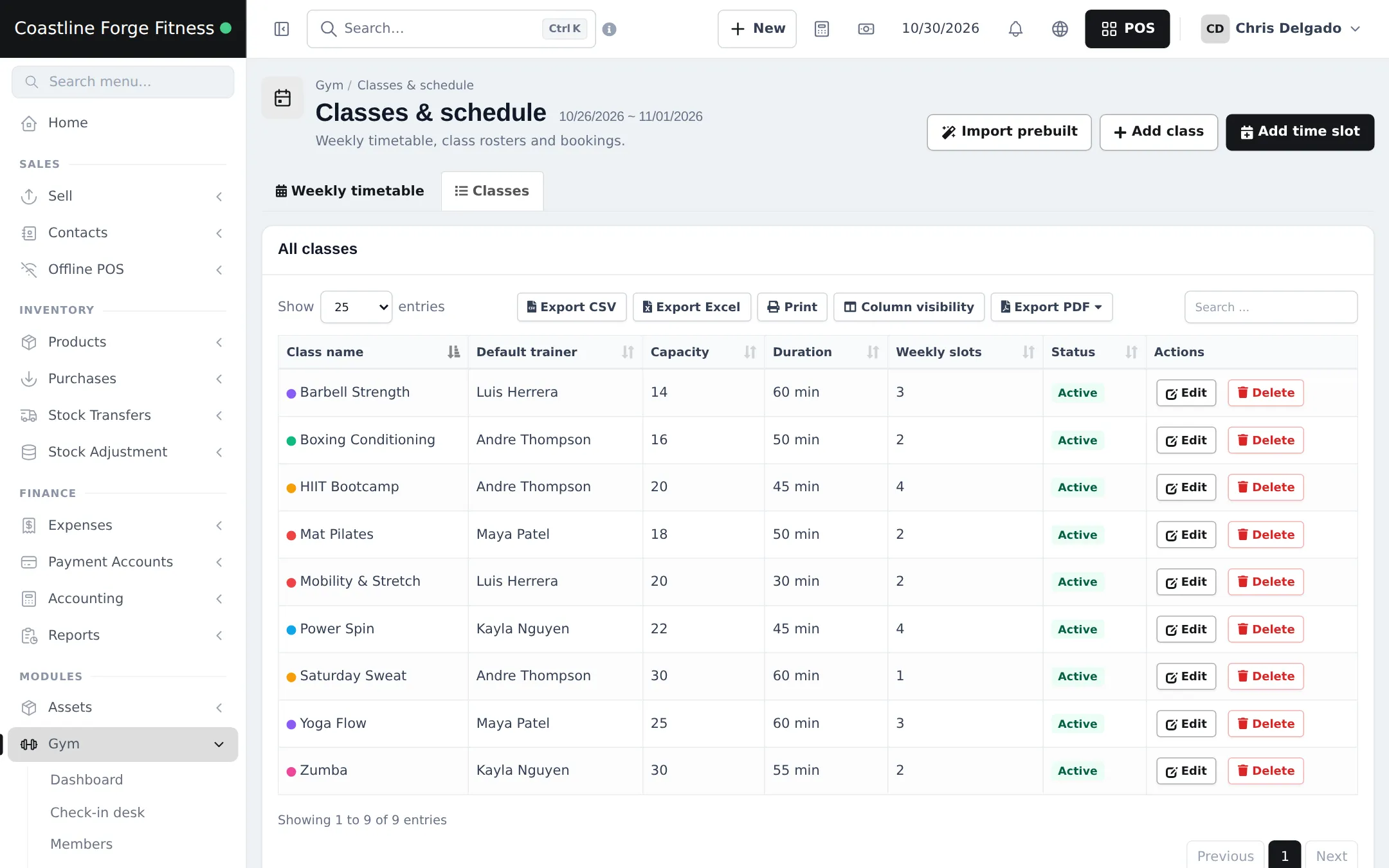Sort the table by Status
Viewport: 1389px width, 868px height.
click(1094, 352)
